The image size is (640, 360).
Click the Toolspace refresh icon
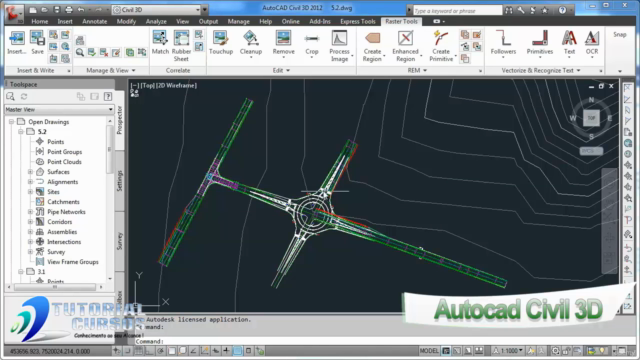(x=24, y=96)
